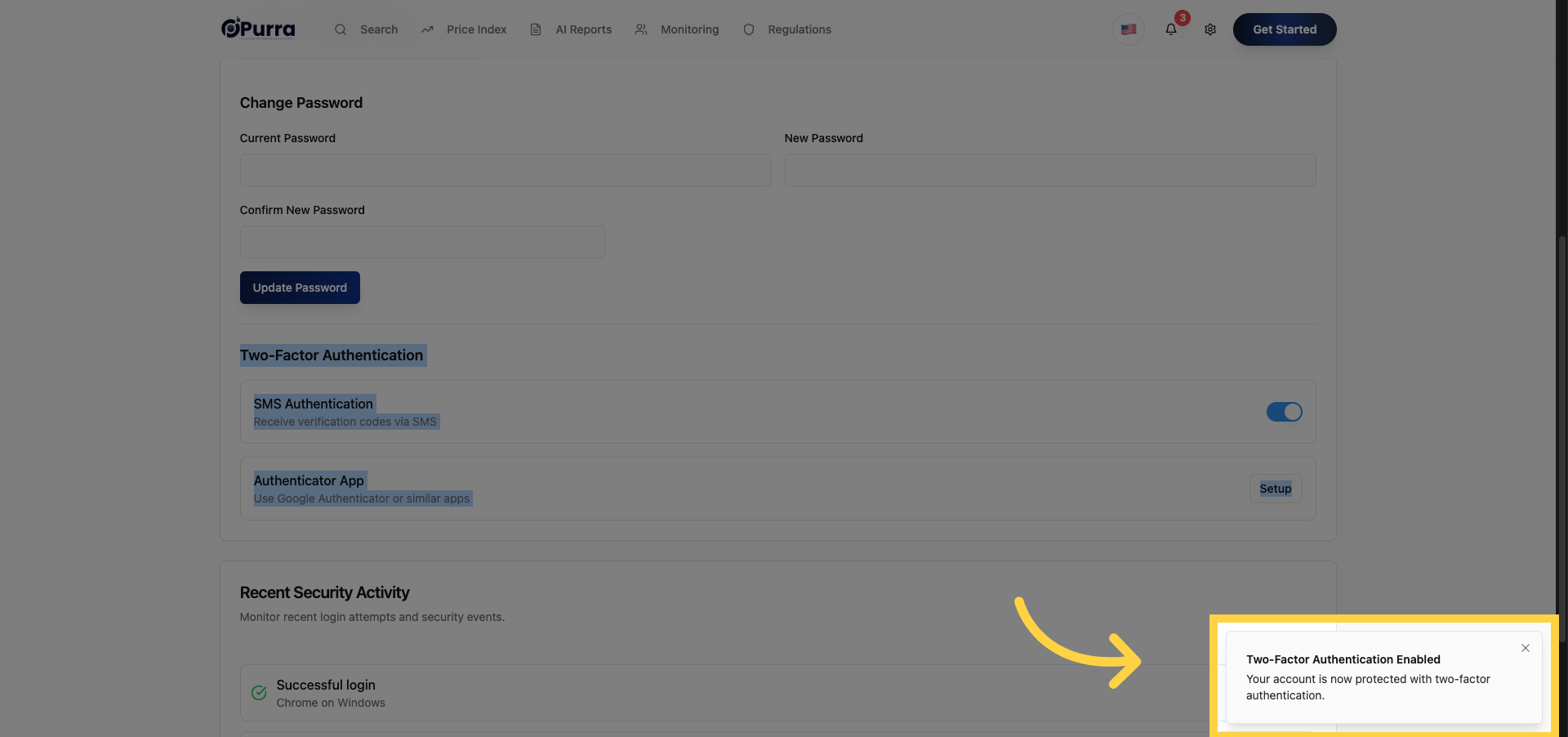This screenshot has height=737, width=1568.
Task: Open the US flag language selector
Action: click(x=1129, y=29)
